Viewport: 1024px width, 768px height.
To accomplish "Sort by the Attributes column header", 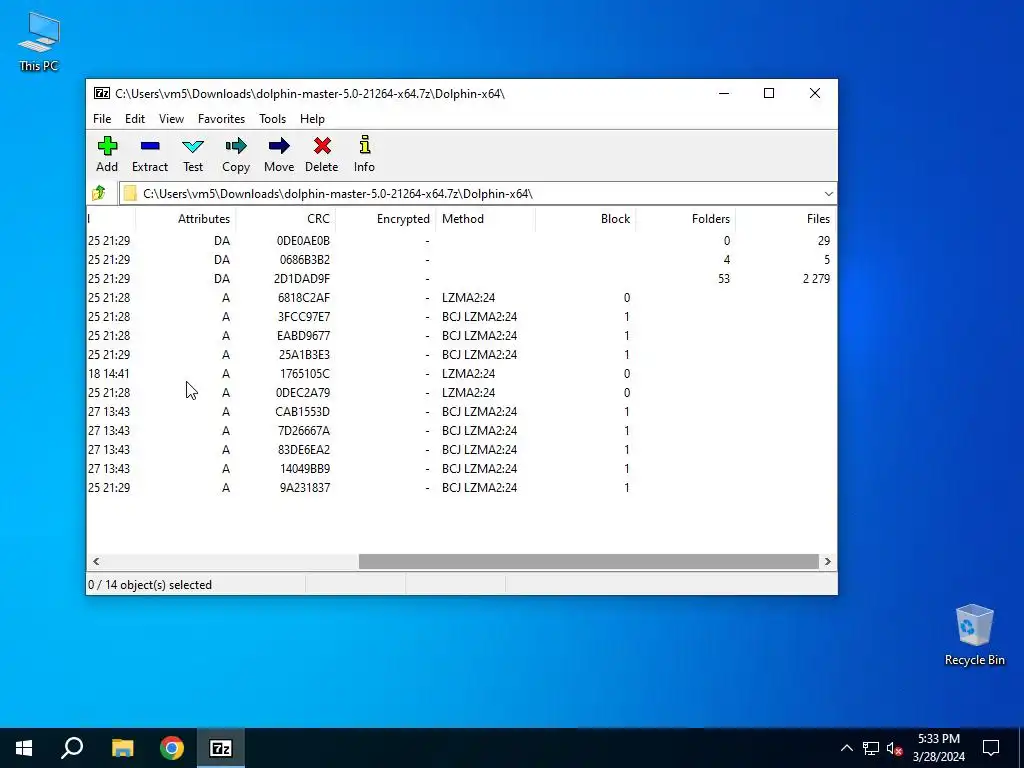I will [x=185, y=219].
